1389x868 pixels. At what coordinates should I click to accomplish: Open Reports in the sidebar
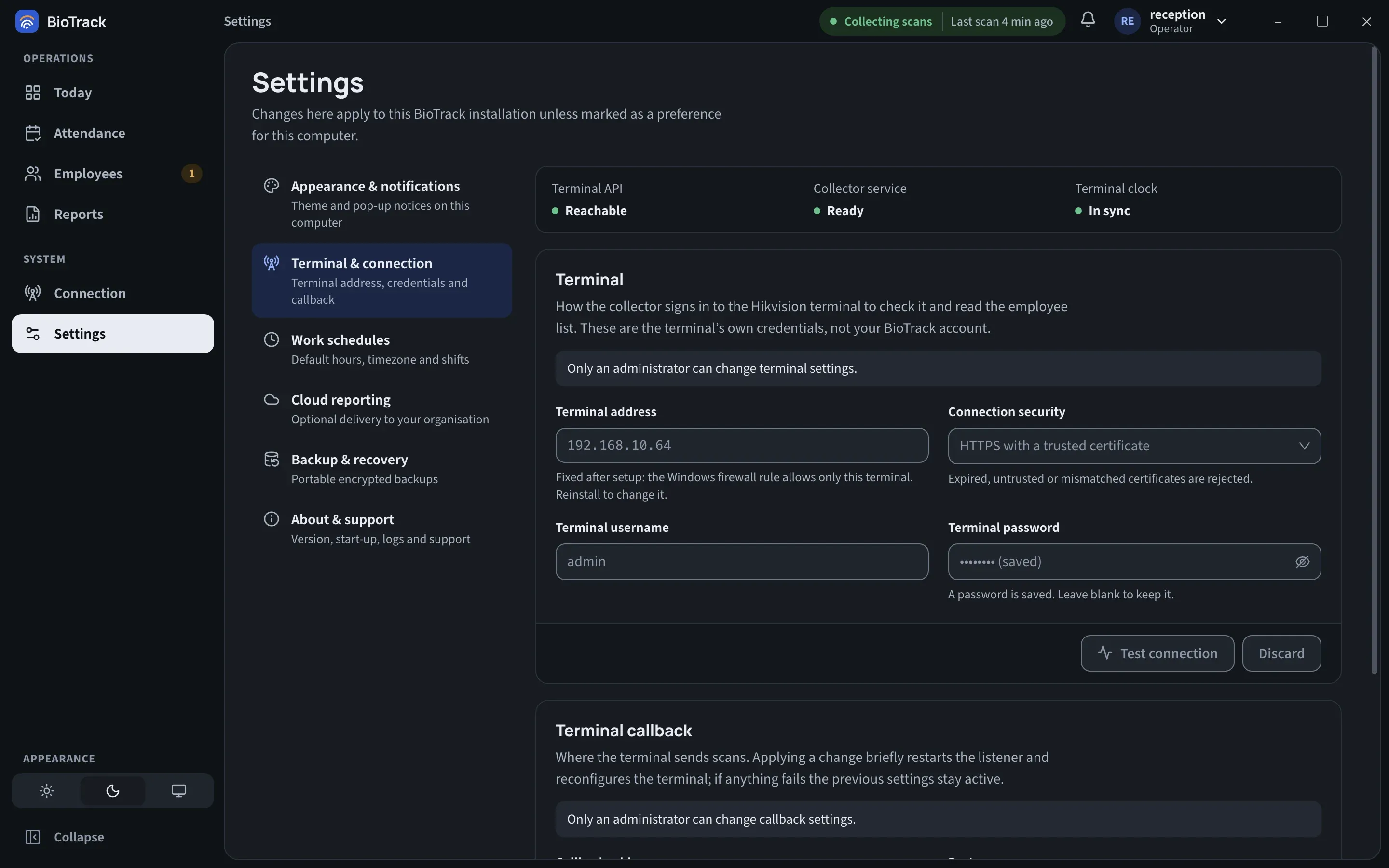pyautogui.click(x=112, y=214)
